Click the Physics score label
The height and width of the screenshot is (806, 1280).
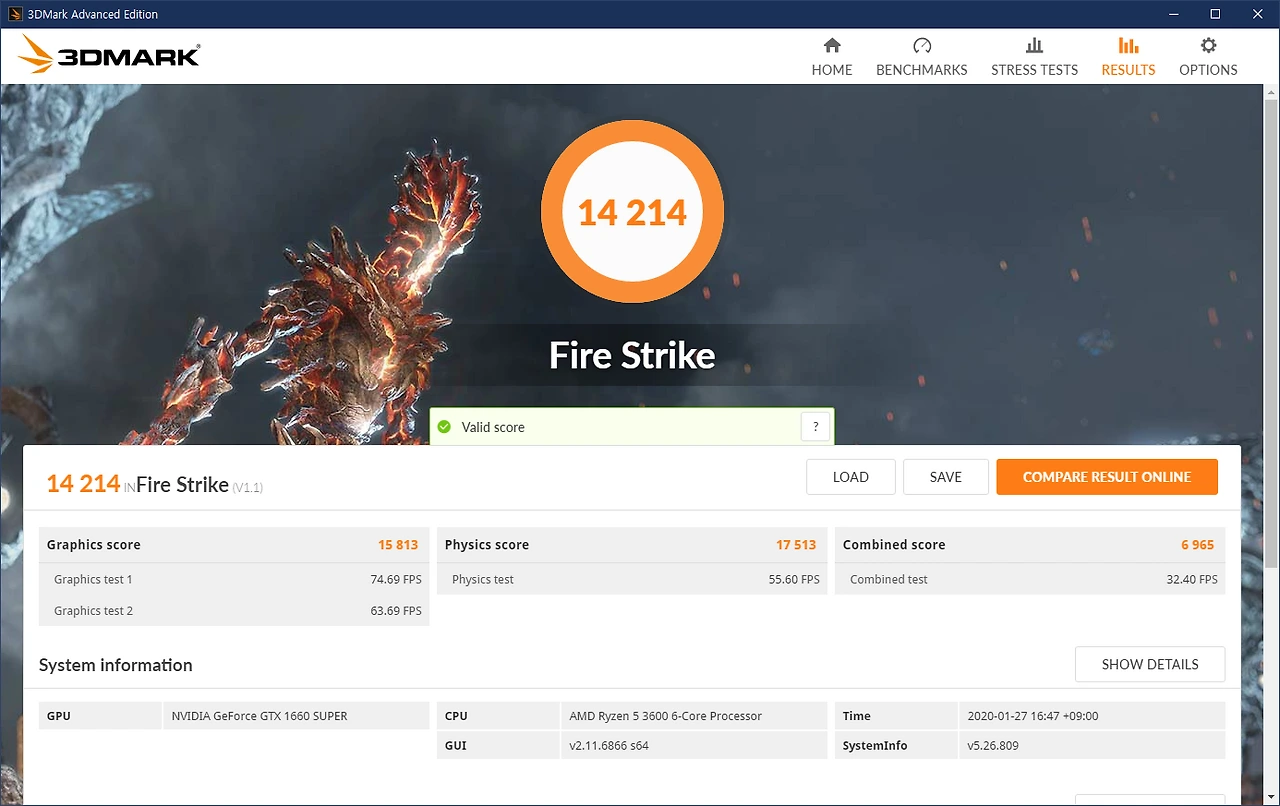(x=487, y=545)
